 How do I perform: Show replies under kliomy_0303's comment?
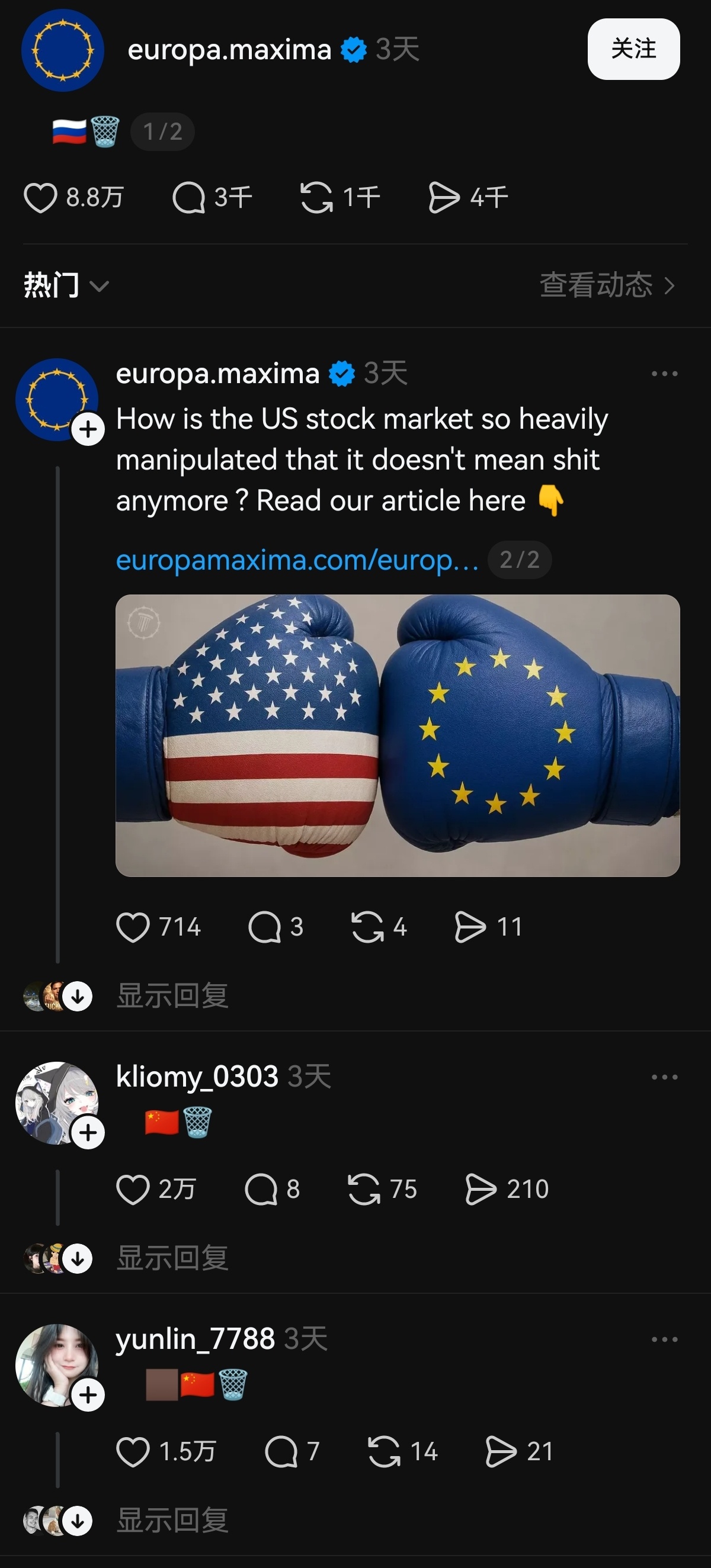coord(172,1259)
